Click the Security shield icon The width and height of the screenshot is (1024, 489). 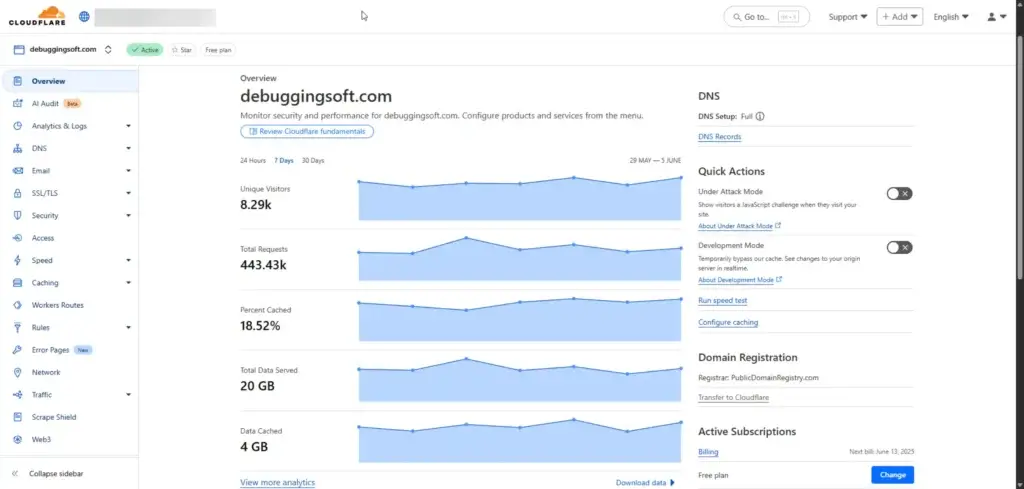click(18, 215)
